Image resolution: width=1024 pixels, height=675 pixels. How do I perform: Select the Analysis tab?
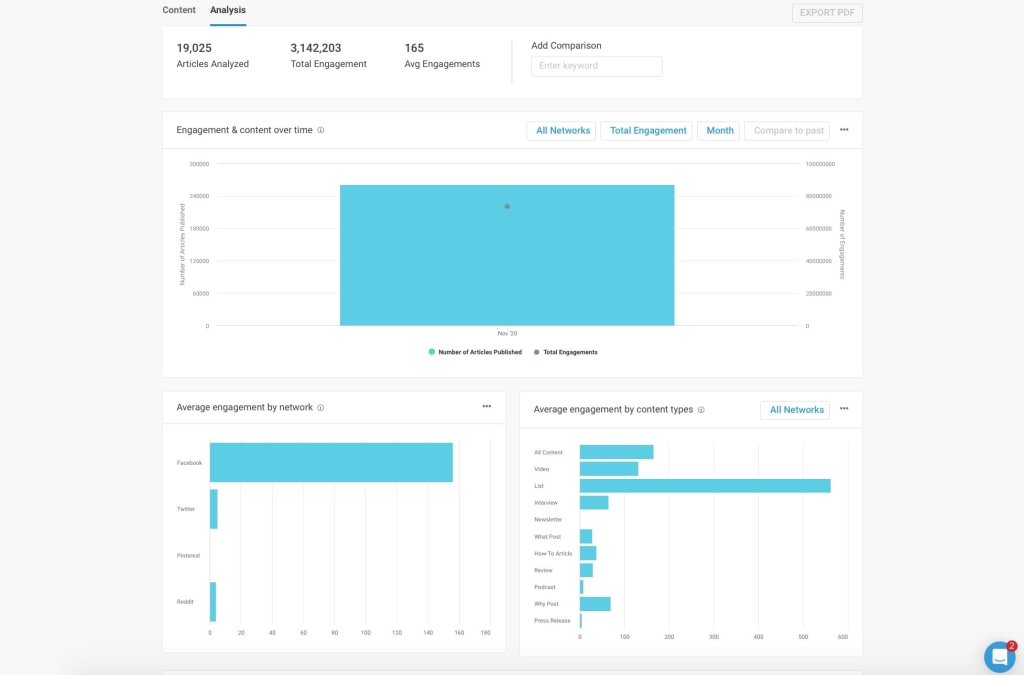227,10
